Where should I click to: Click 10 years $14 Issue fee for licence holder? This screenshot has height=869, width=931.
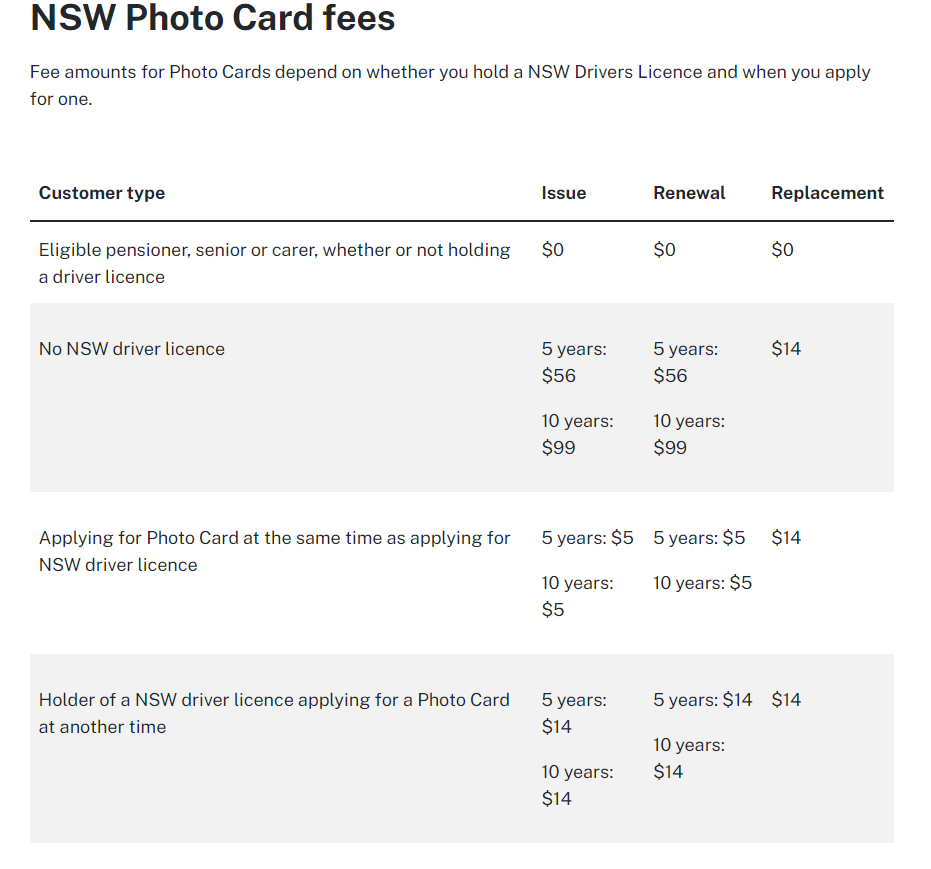(577, 785)
